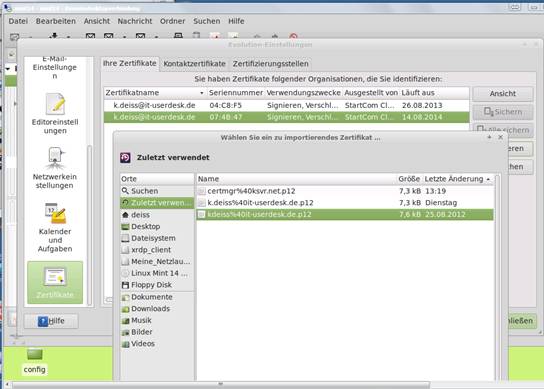Open the Bilder bookmark
Viewport: 544px width, 389px height.
pyautogui.click(x=157, y=332)
